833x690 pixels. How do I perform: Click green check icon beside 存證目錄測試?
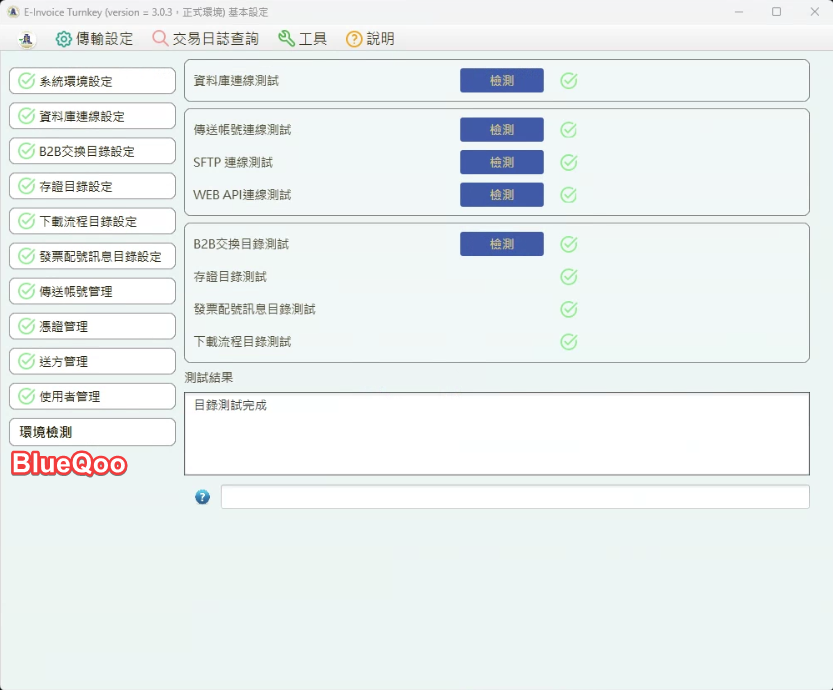(x=569, y=277)
